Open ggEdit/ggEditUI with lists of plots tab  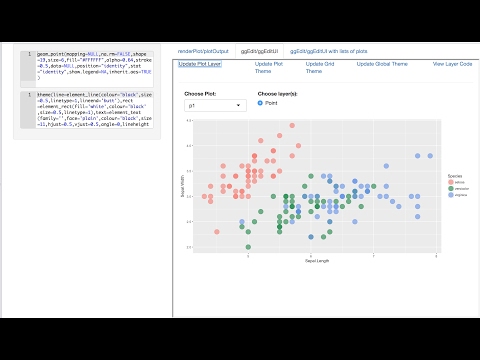pyautogui.click(x=328, y=51)
